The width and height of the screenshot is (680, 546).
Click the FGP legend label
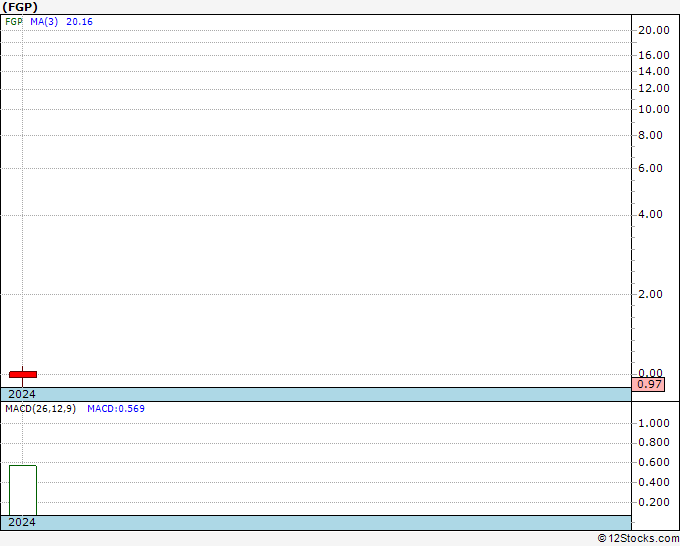[x=13, y=22]
